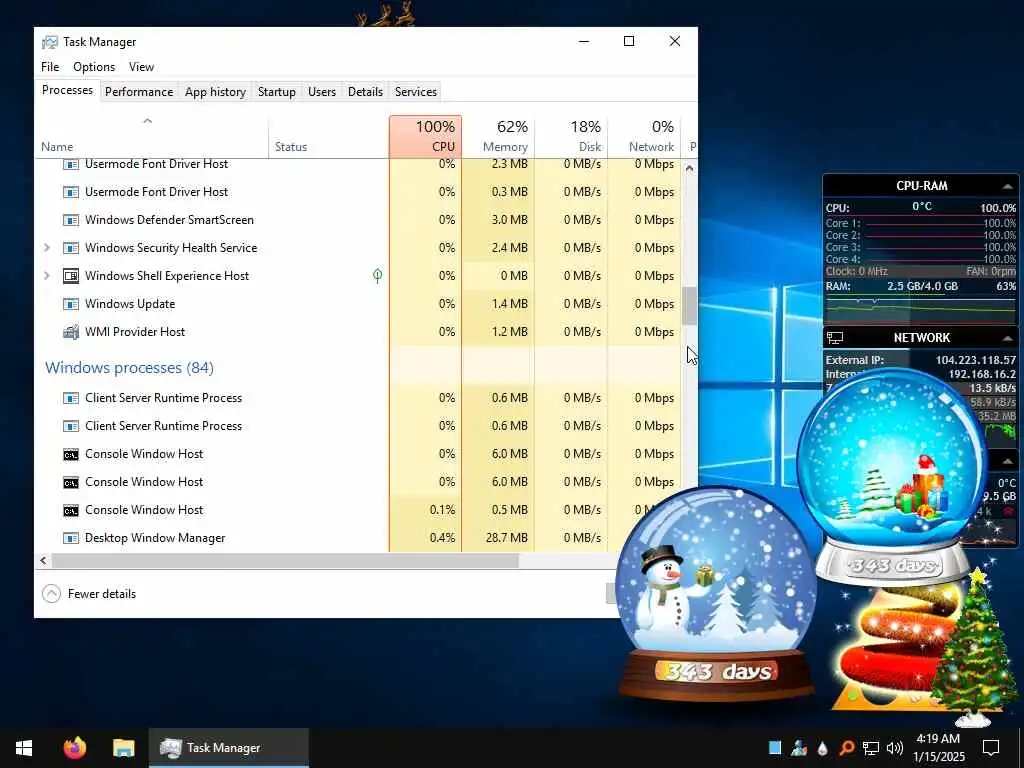Select the Windows Update process row
The height and width of the screenshot is (768, 1024).
coord(358,304)
